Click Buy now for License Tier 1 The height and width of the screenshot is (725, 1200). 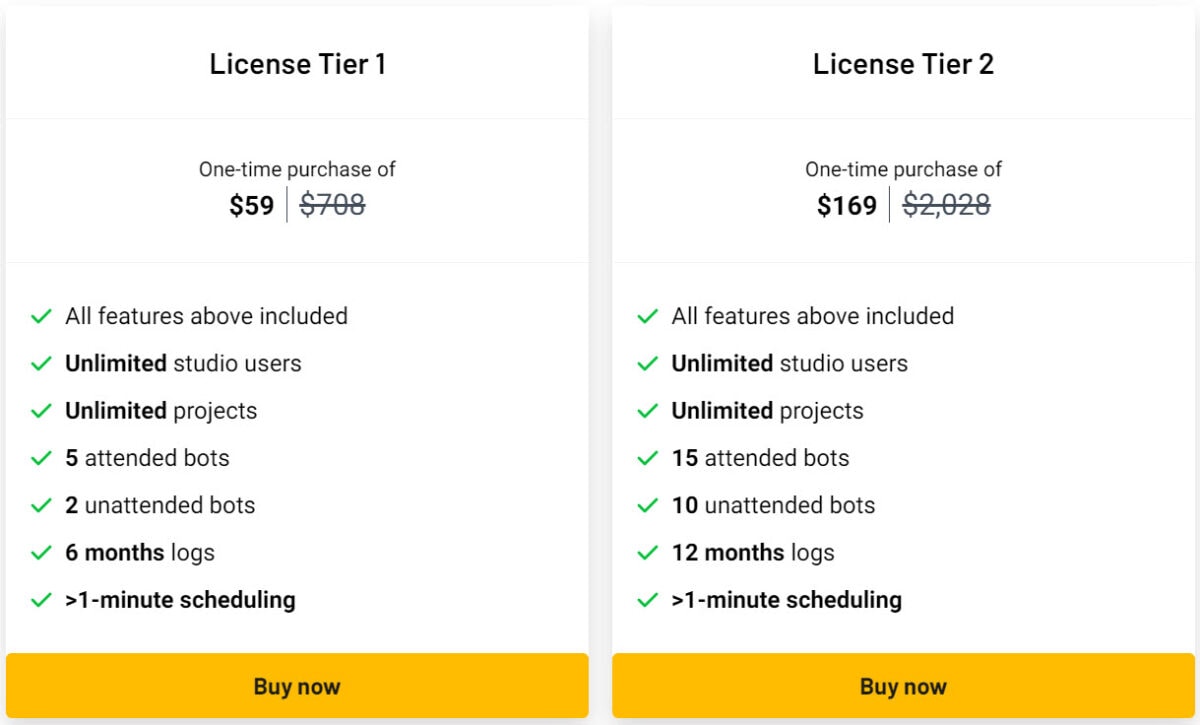tap(297, 686)
